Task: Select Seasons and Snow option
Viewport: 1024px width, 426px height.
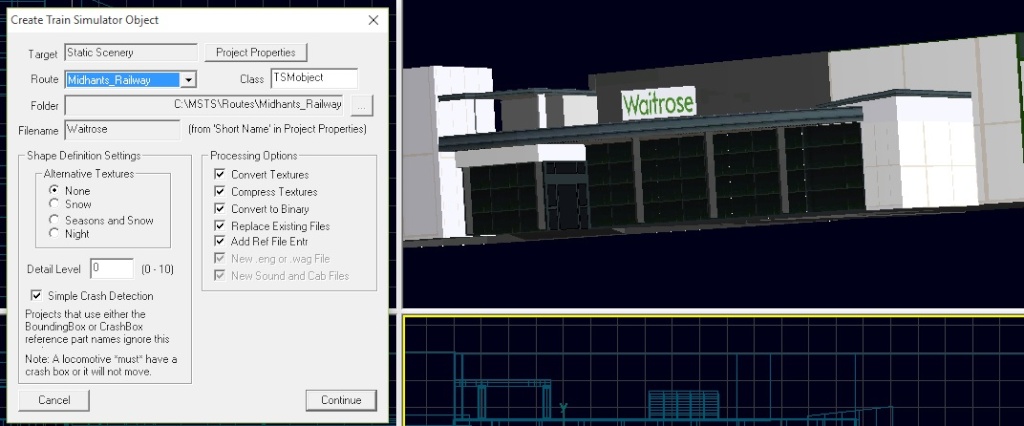Action: pyautogui.click(x=54, y=220)
